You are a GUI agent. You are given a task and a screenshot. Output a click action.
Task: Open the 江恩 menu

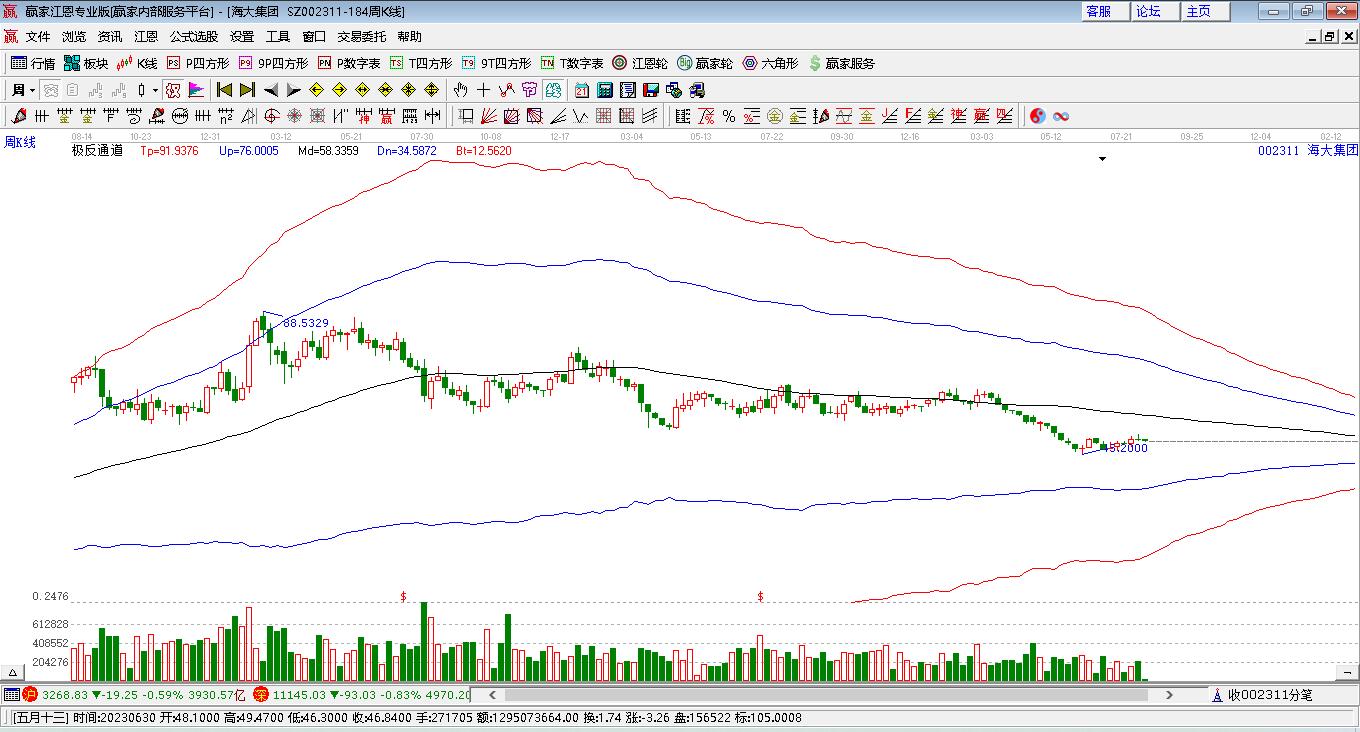pyautogui.click(x=146, y=37)
